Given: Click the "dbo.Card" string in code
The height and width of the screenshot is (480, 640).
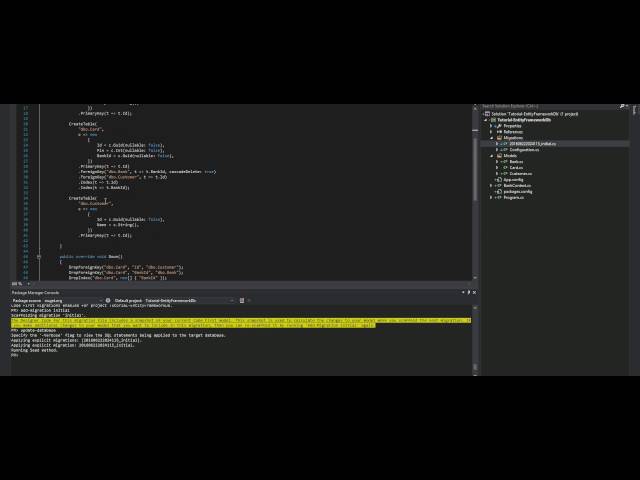Looking at the screenshot, I should 91,129.
